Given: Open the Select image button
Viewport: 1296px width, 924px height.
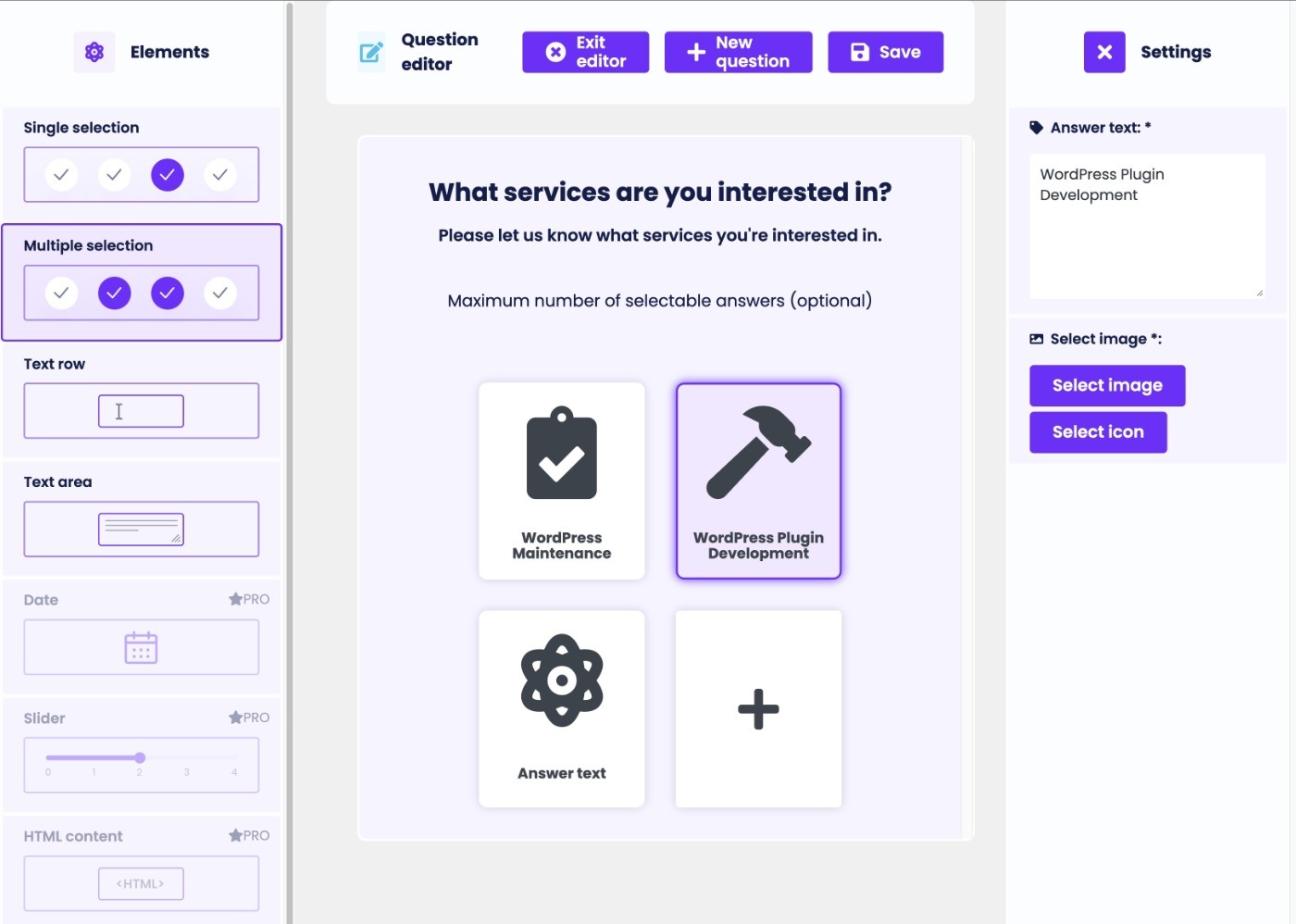Looking at the screenshot, I should coord(1107,385).
